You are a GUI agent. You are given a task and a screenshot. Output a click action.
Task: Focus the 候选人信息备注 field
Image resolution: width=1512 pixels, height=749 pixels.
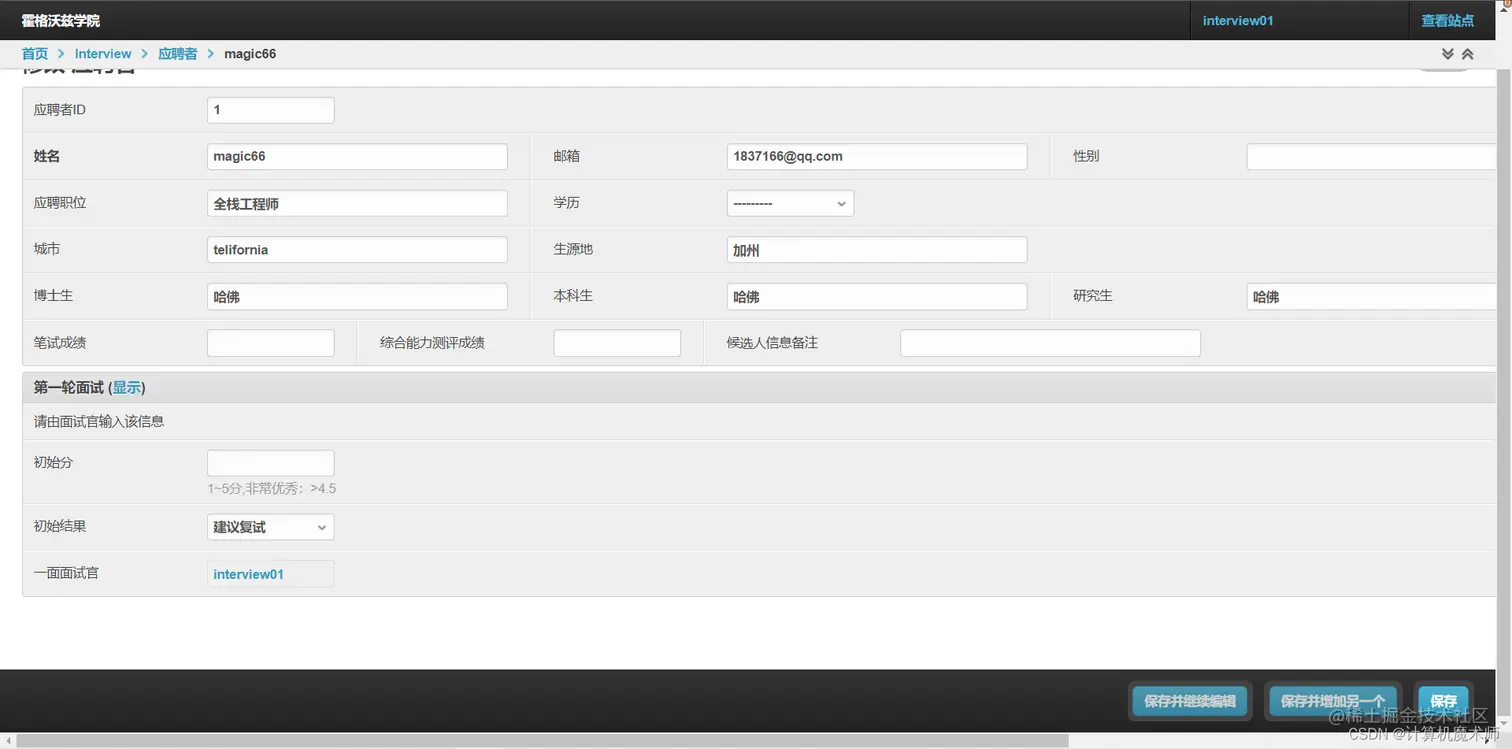point(1050,343)
